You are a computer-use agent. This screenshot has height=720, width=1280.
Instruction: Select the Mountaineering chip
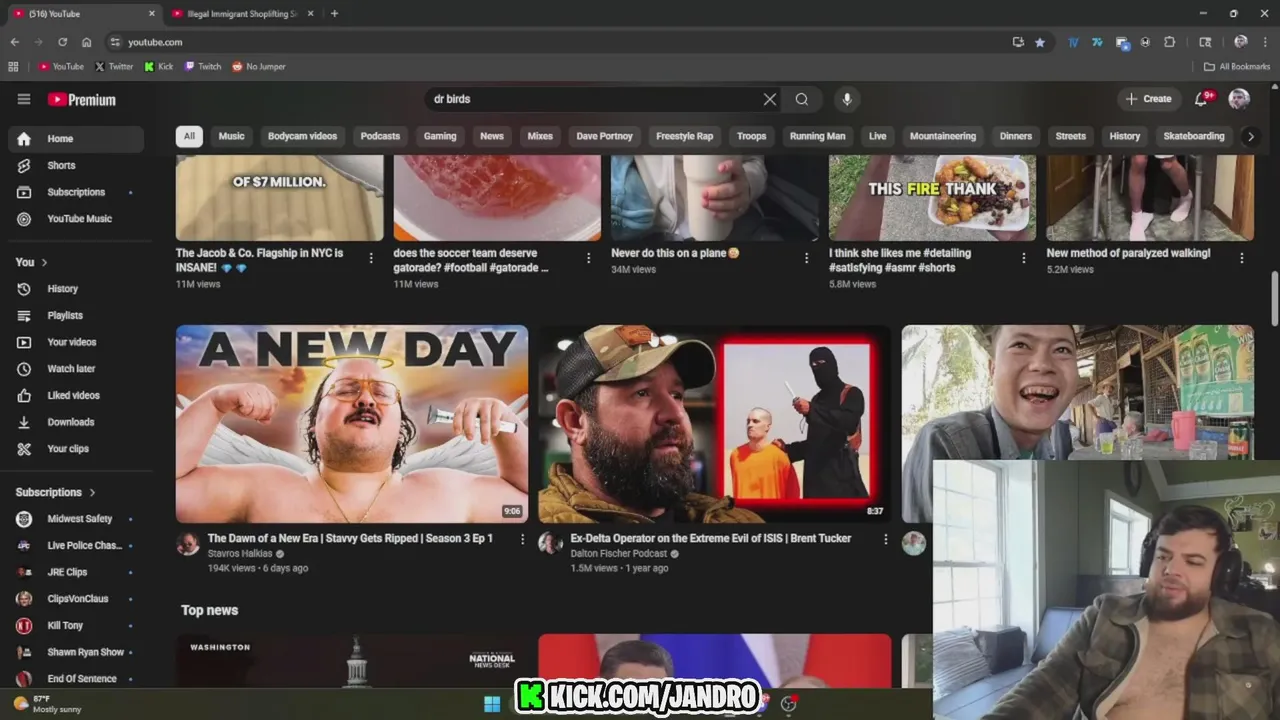(943, 136)
